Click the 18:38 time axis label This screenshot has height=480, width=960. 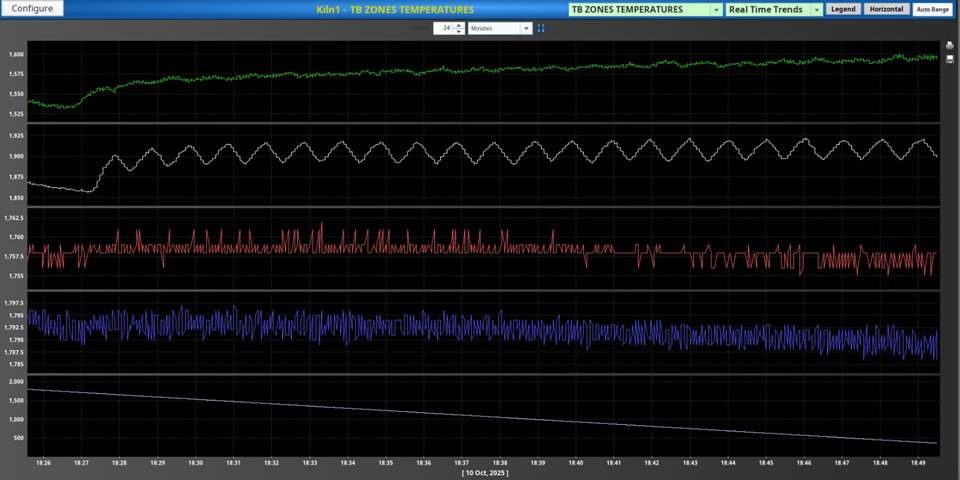pos(500,463)
